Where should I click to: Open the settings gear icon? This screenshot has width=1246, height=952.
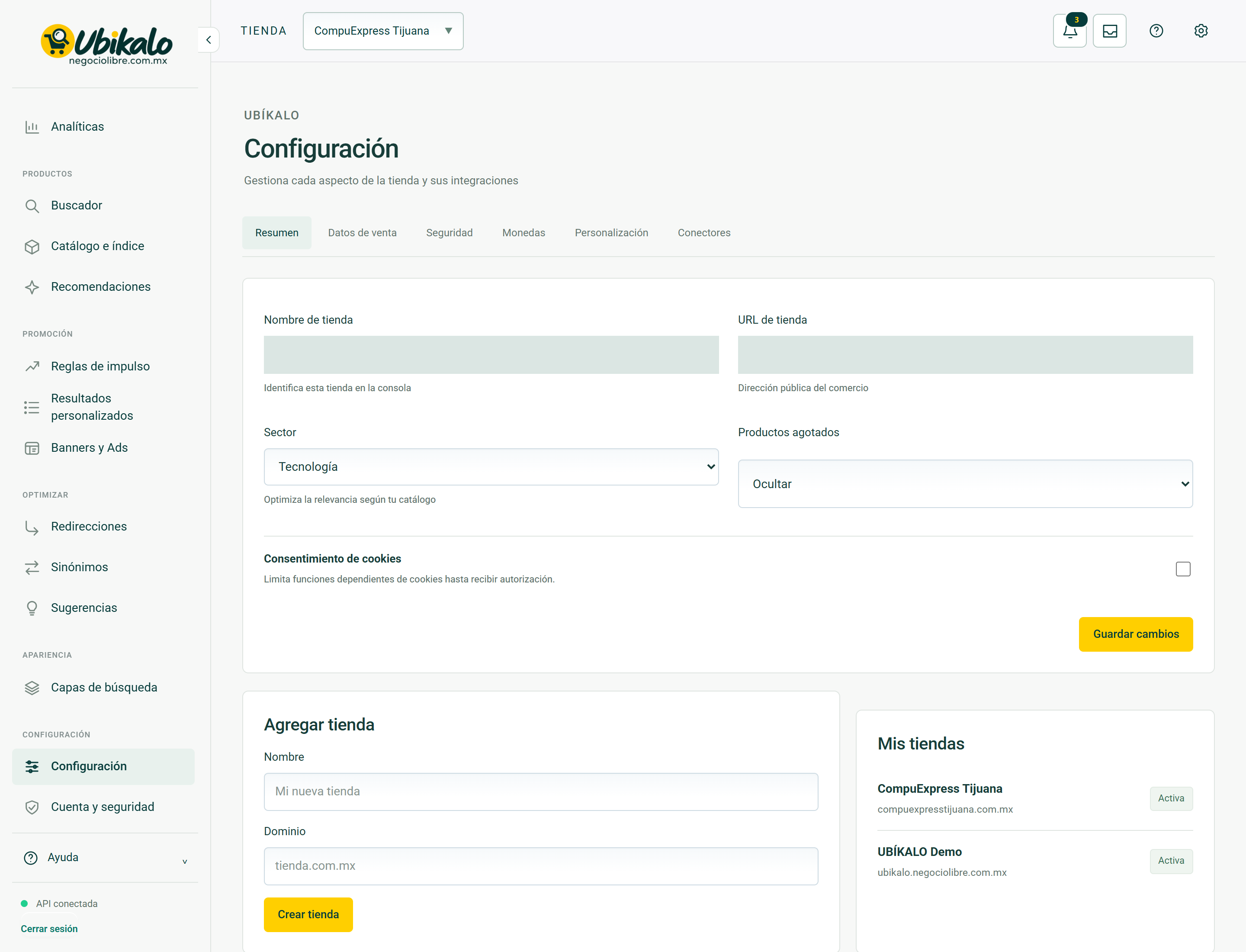click(1201, 31)
